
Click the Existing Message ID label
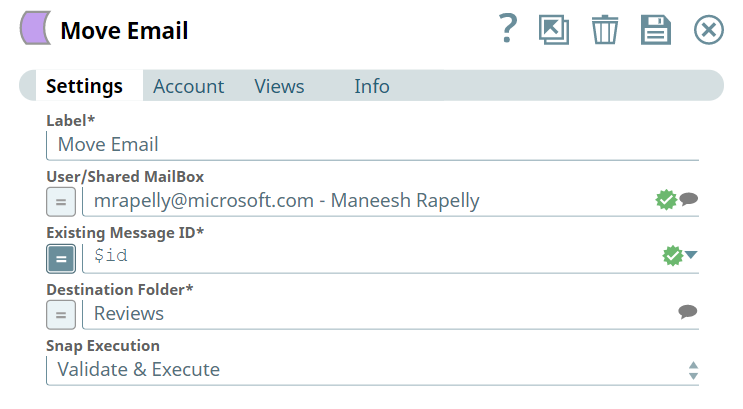[125, 233]
